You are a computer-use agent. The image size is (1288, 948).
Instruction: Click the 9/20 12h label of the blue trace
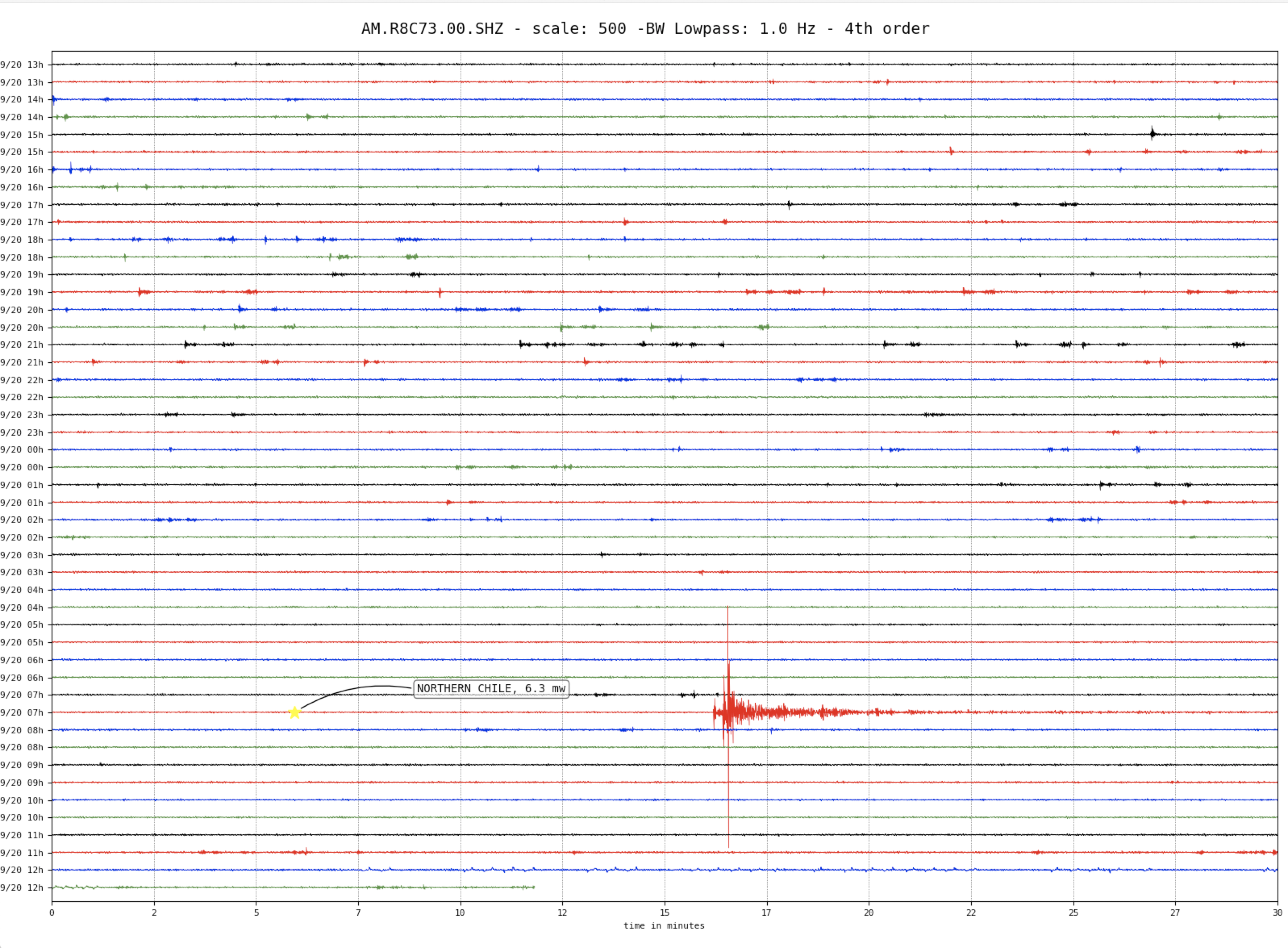click(22, 870)
